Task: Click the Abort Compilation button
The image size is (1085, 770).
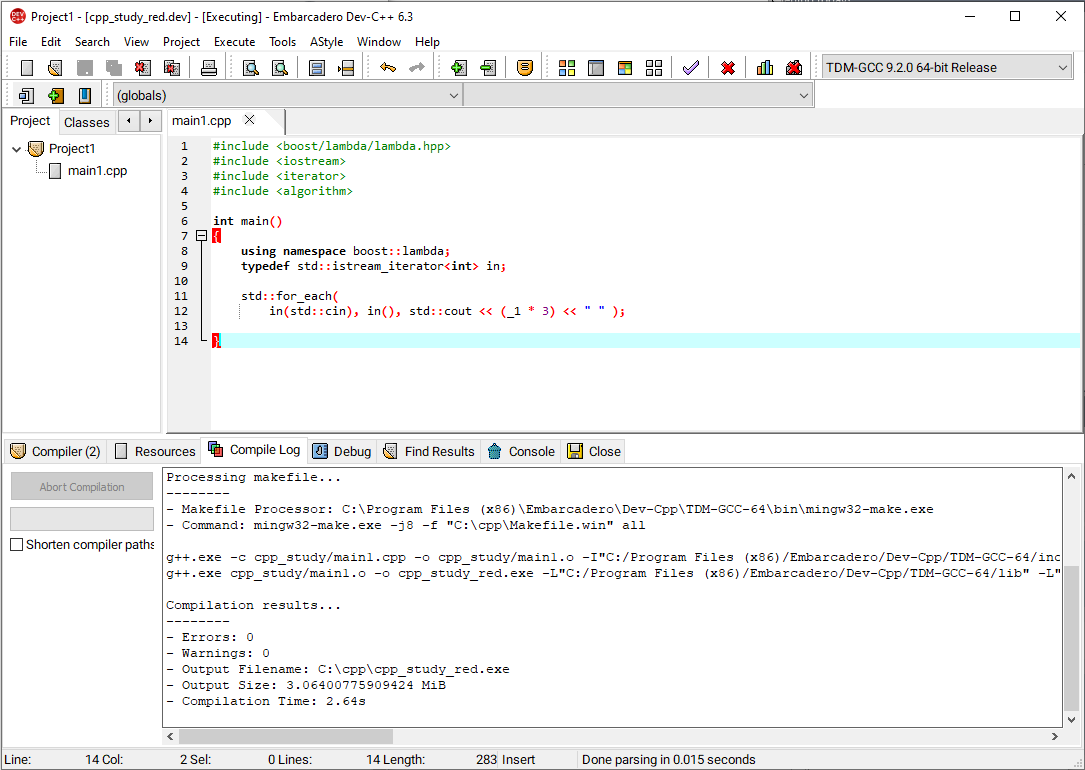Action: pos(82,487)
